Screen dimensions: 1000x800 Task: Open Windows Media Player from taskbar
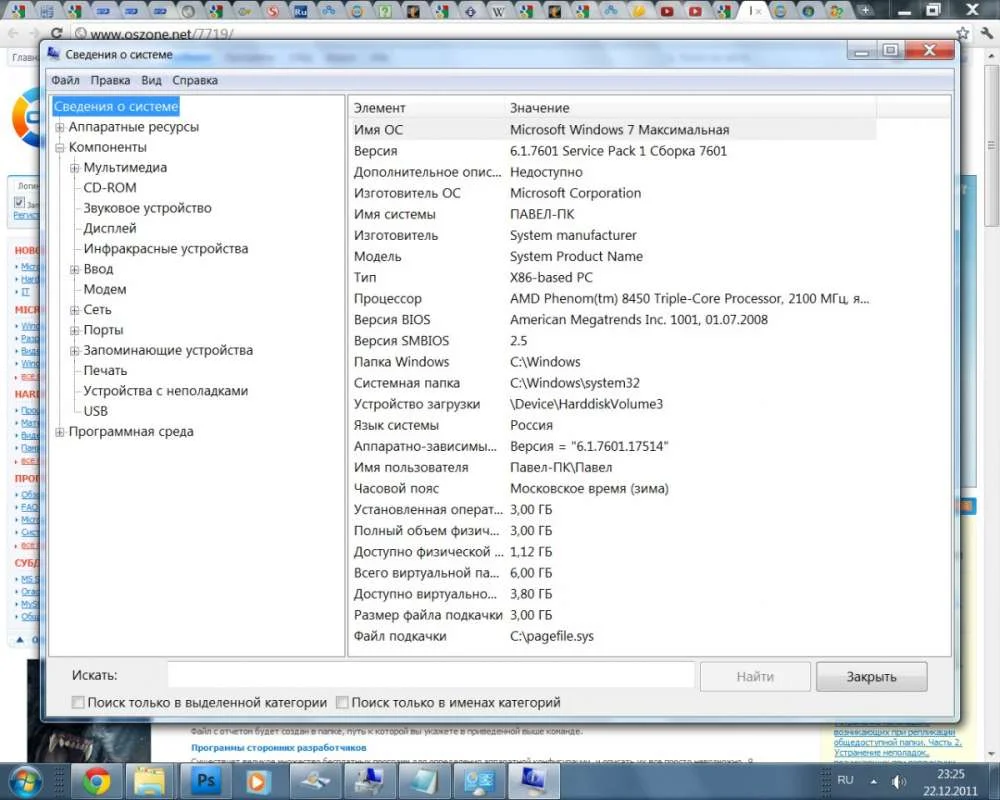259,781
